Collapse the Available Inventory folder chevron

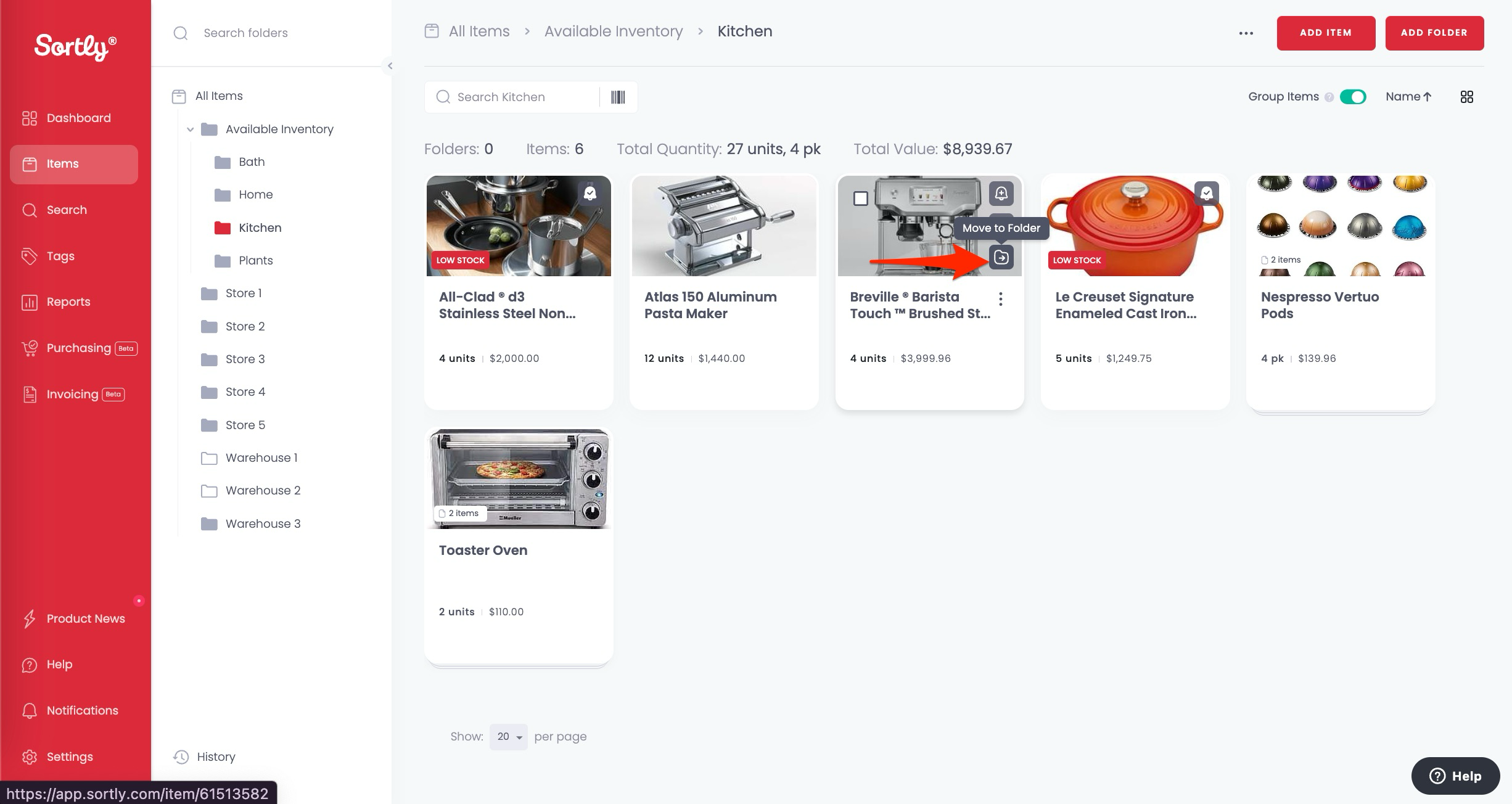(x=190, y=129)
